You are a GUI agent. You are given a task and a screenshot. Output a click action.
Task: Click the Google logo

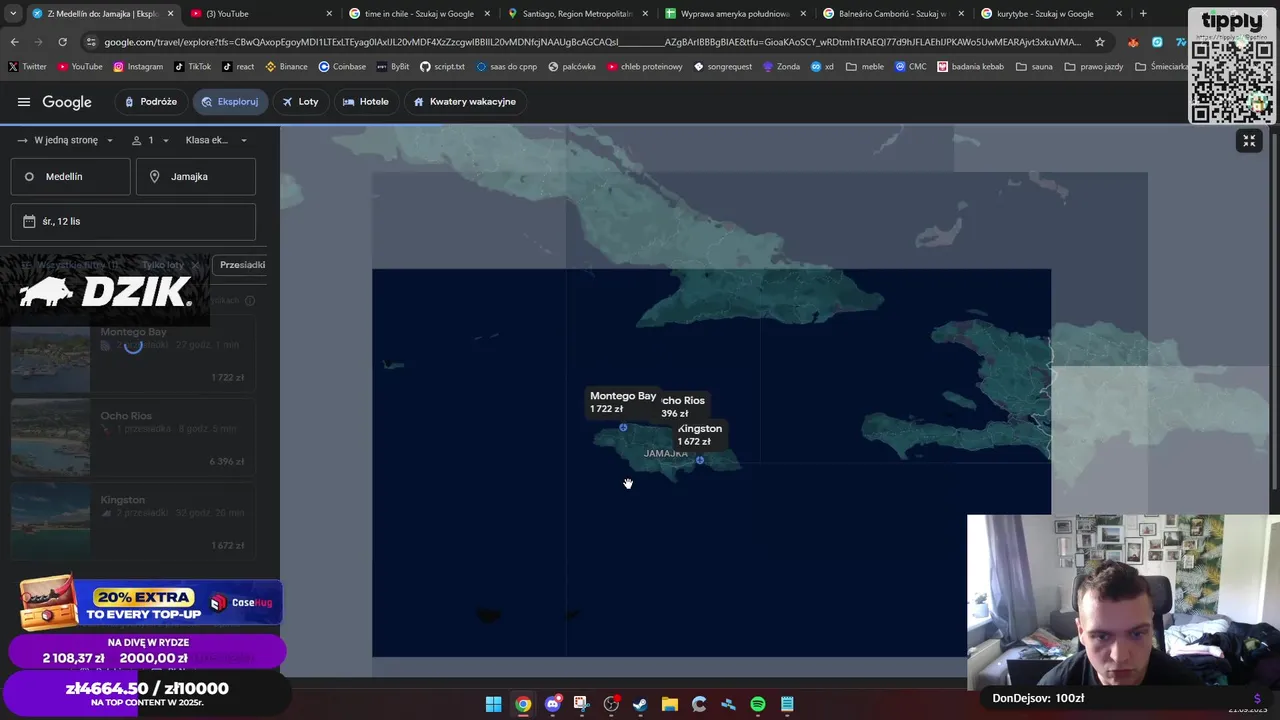coord(67,102)
